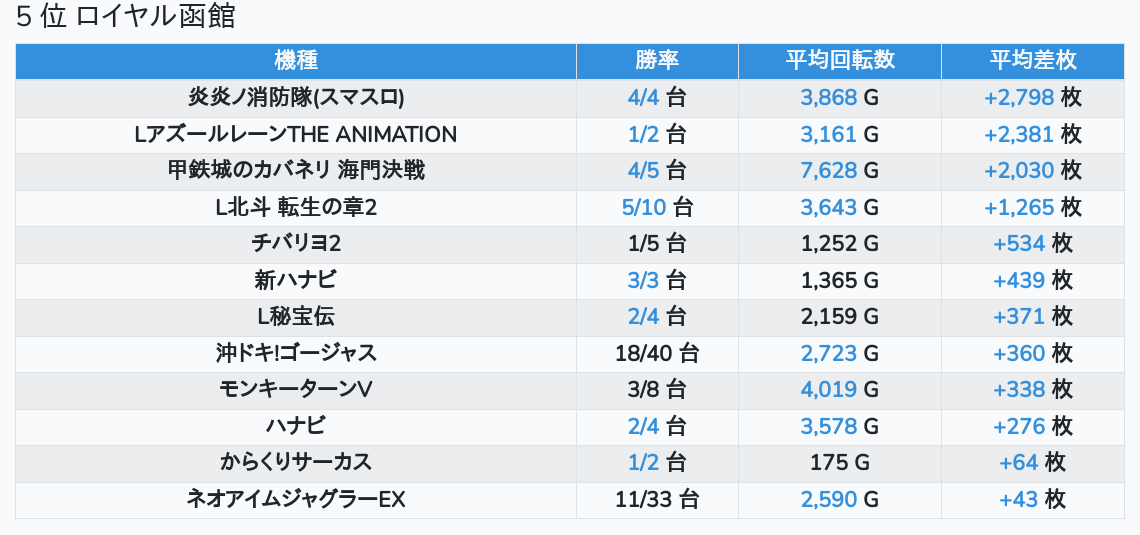Click 沖ドキ!ゴージャス machine name

pos(296,354)
